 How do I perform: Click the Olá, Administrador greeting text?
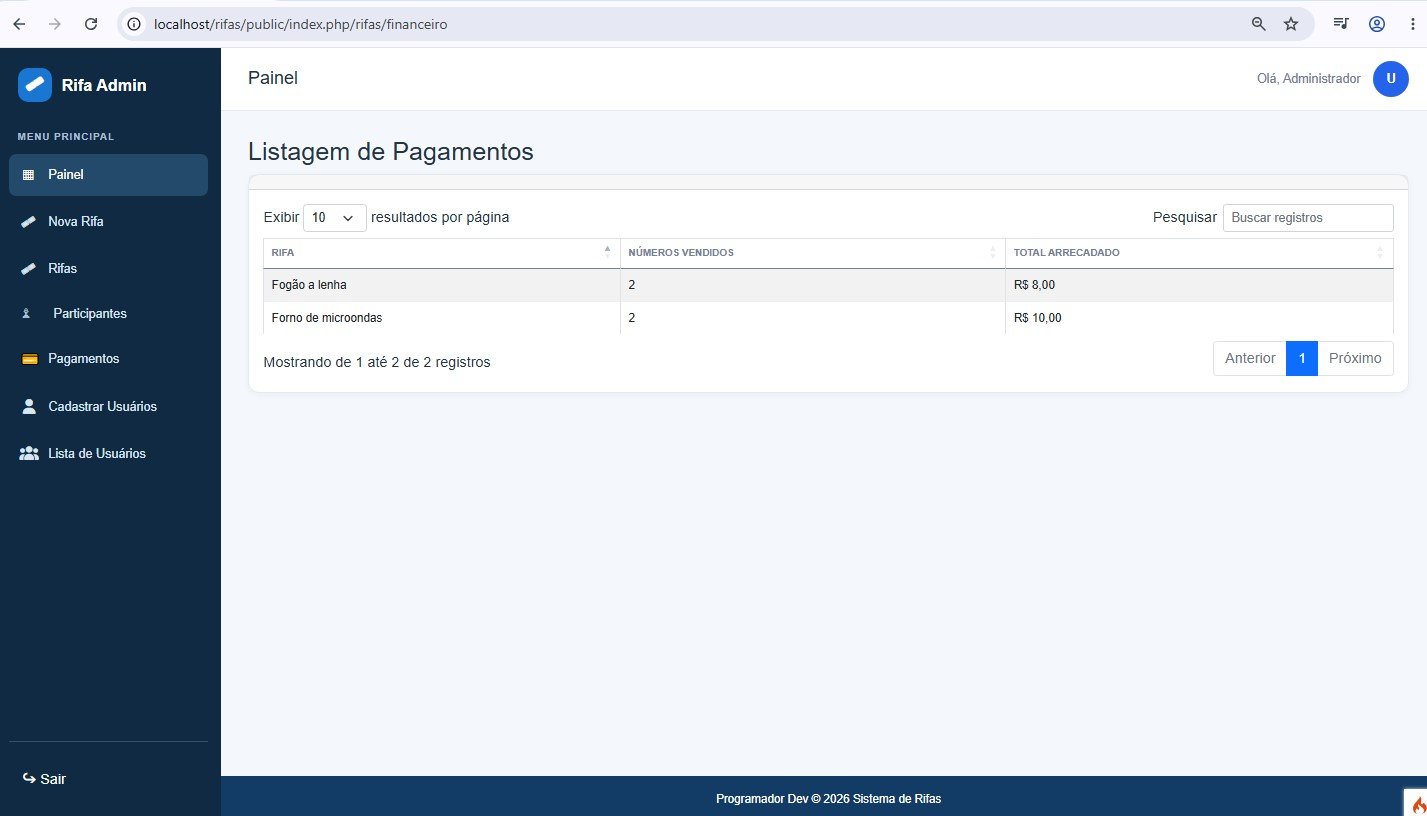pyautogui.click(x=1309, y=79)
